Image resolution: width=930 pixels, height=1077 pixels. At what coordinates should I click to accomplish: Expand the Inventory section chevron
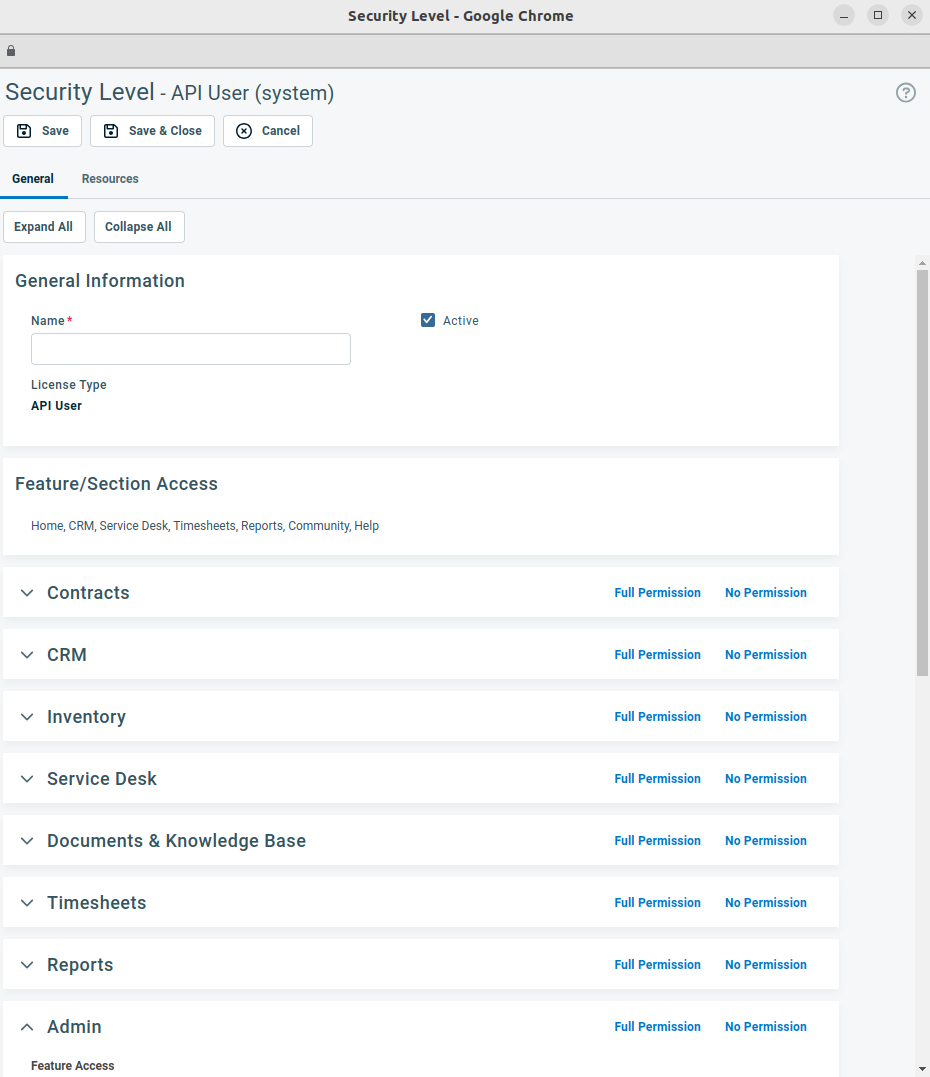point(27,717)
